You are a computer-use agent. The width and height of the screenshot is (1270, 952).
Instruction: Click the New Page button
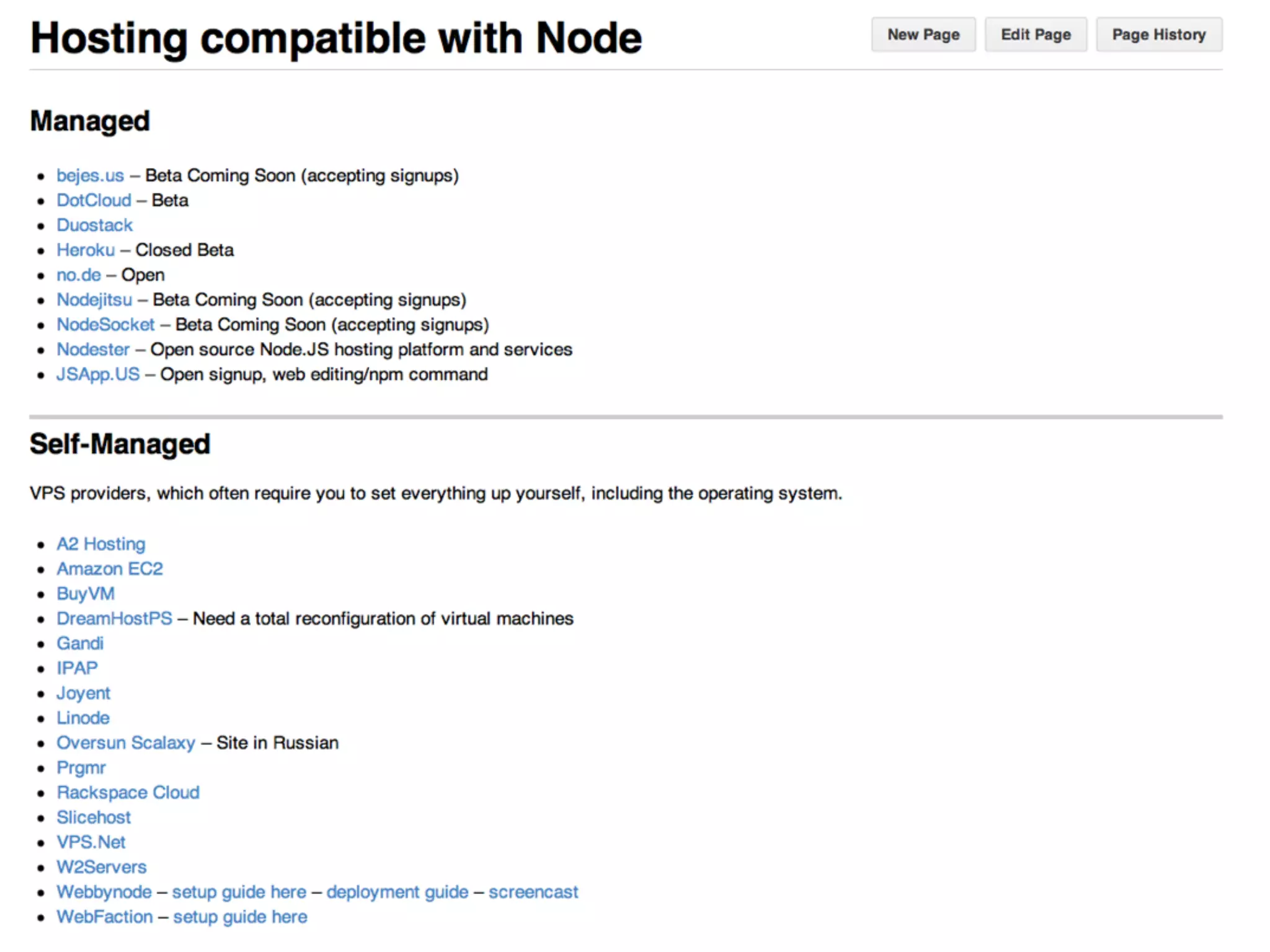(923, 35)
